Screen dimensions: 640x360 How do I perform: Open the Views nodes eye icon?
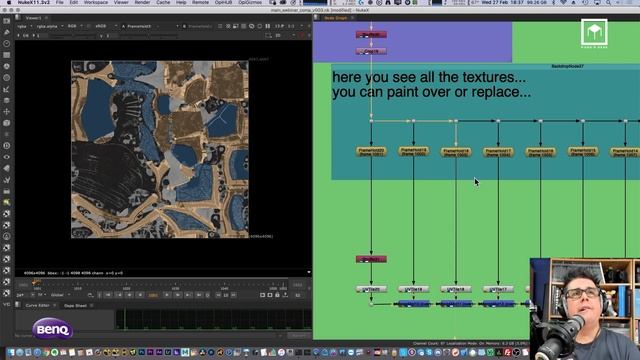(7, 157)
